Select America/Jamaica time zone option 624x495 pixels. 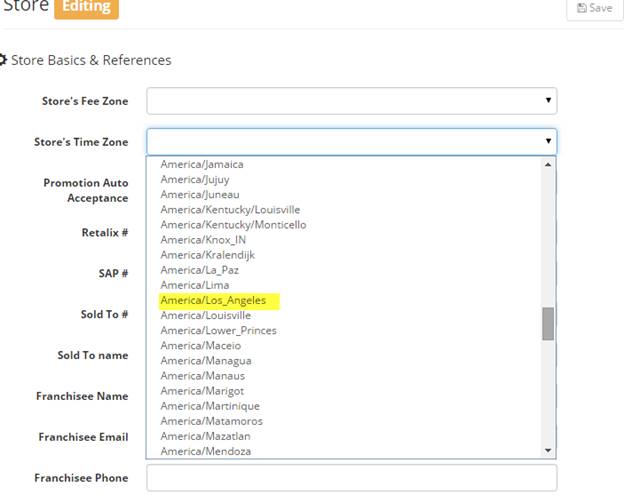(x=202, y=164)
